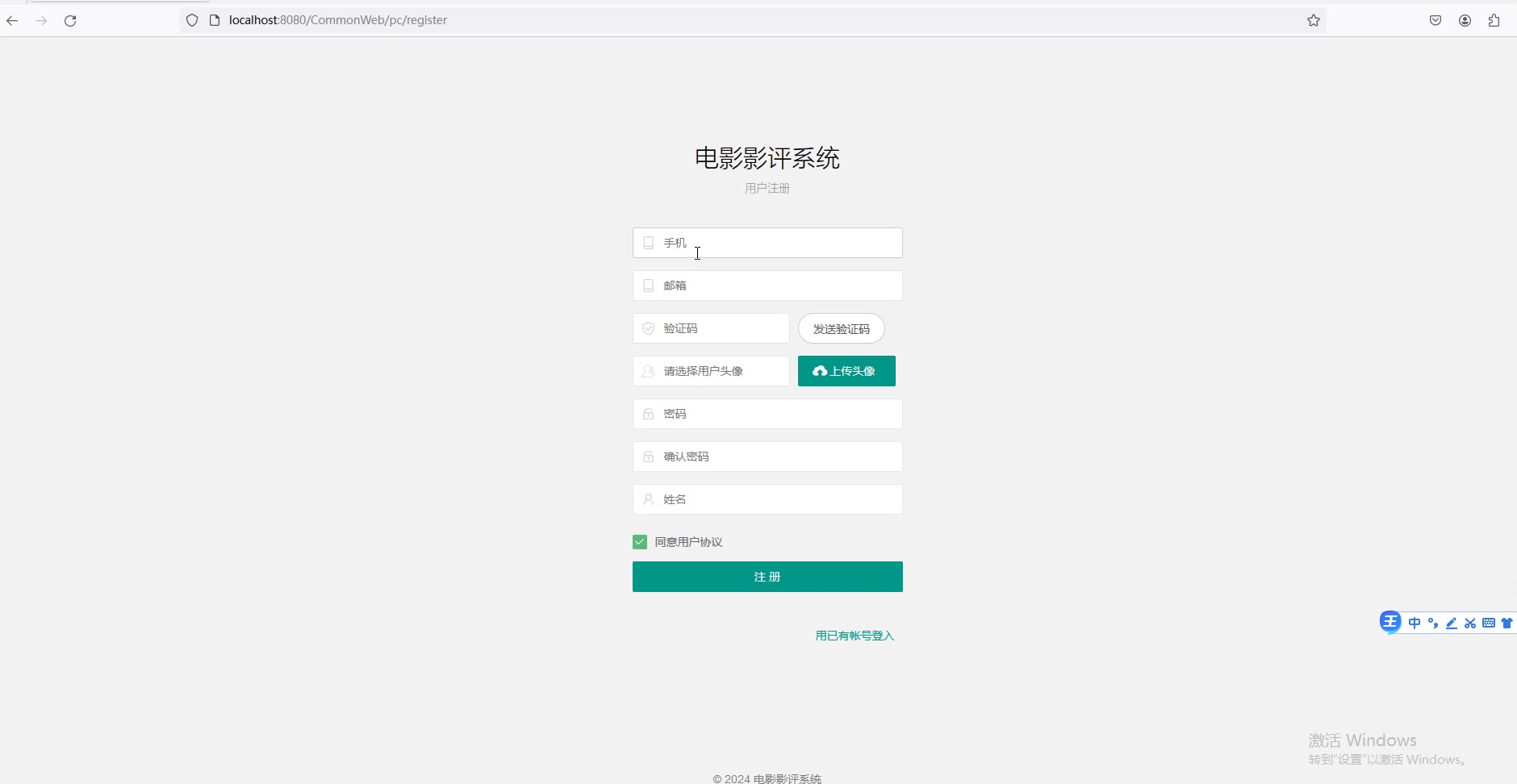The width and height of the screenshot is (1517, 784).
Task: Click the 发送验证码 button
Action: pyautogui.click(x=842, y=328)
